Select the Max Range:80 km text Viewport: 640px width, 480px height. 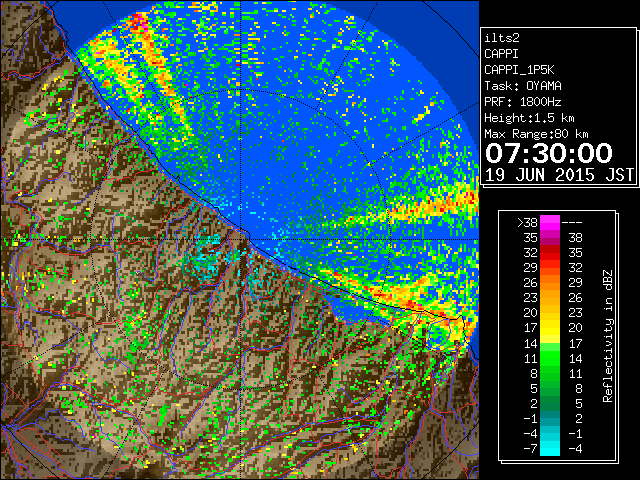pyautogui.click(x=536, y=134)
